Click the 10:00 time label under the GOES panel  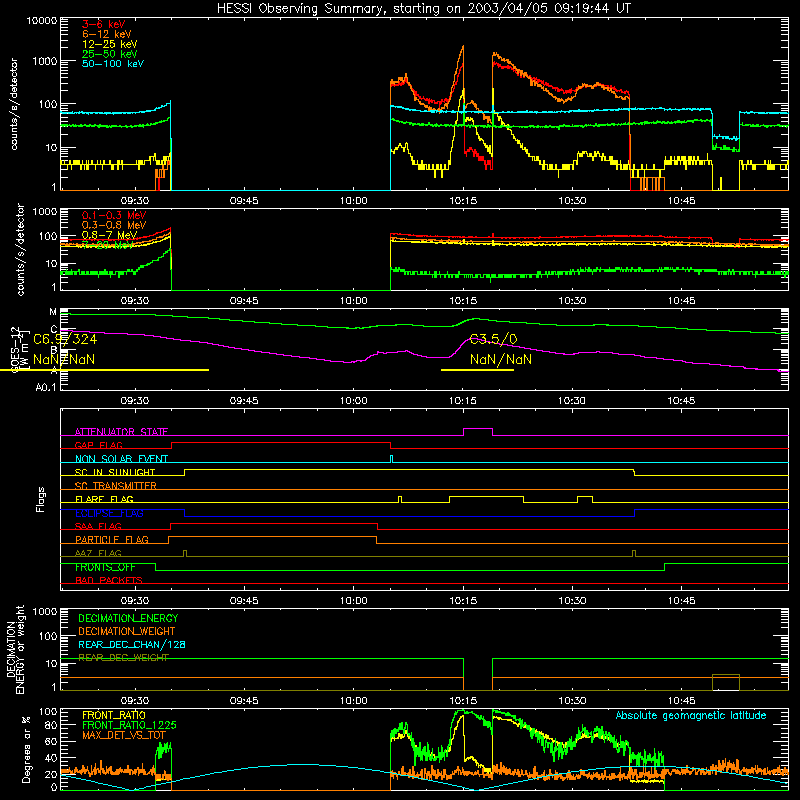[x=354, y=401]
